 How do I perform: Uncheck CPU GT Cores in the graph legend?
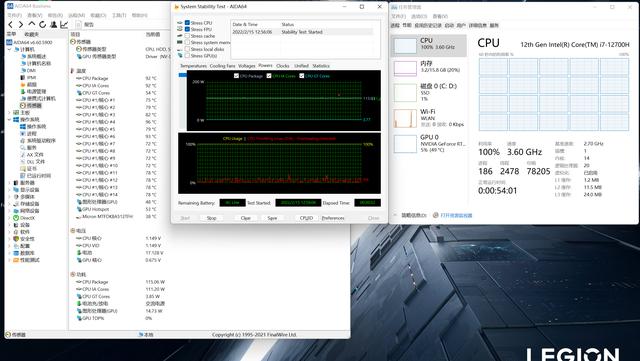(302, 76)
